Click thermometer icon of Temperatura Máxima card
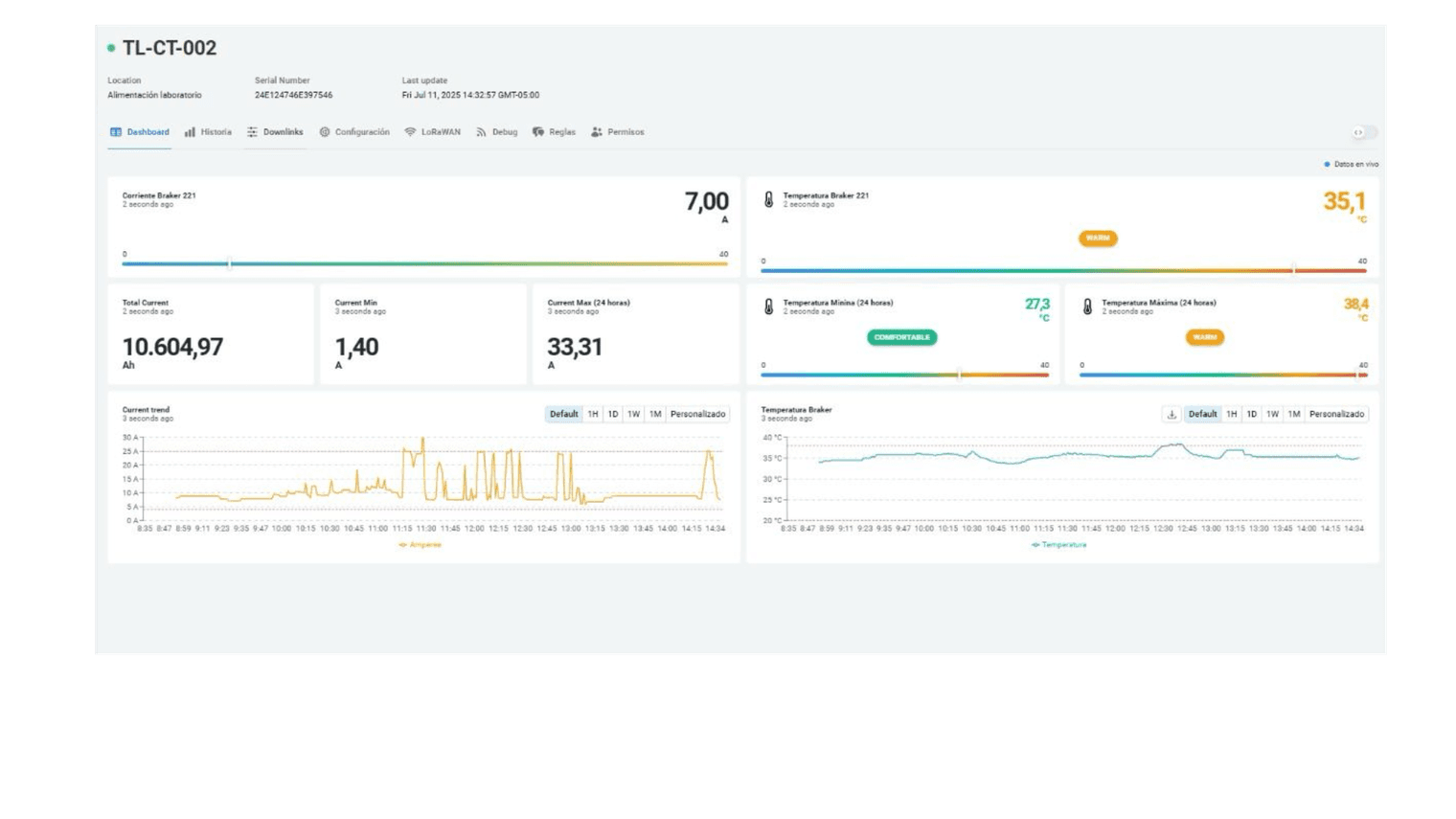 (x=1087, y=307)
